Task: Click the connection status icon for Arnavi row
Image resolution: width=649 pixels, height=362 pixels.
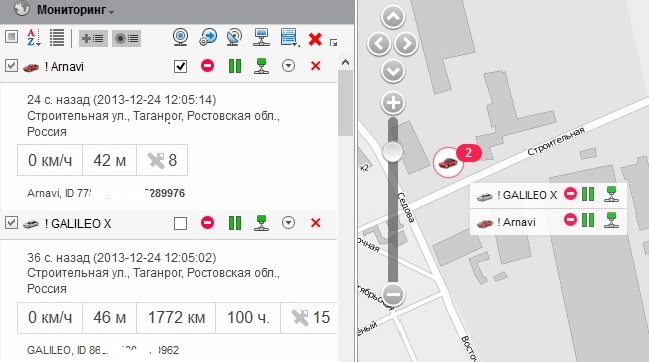Action: 261,66
